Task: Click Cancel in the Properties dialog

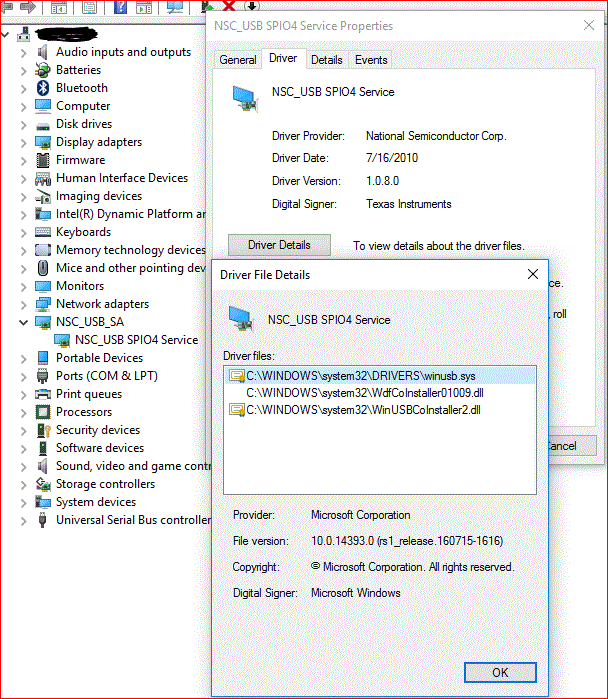Action: [x=572, y=446]
